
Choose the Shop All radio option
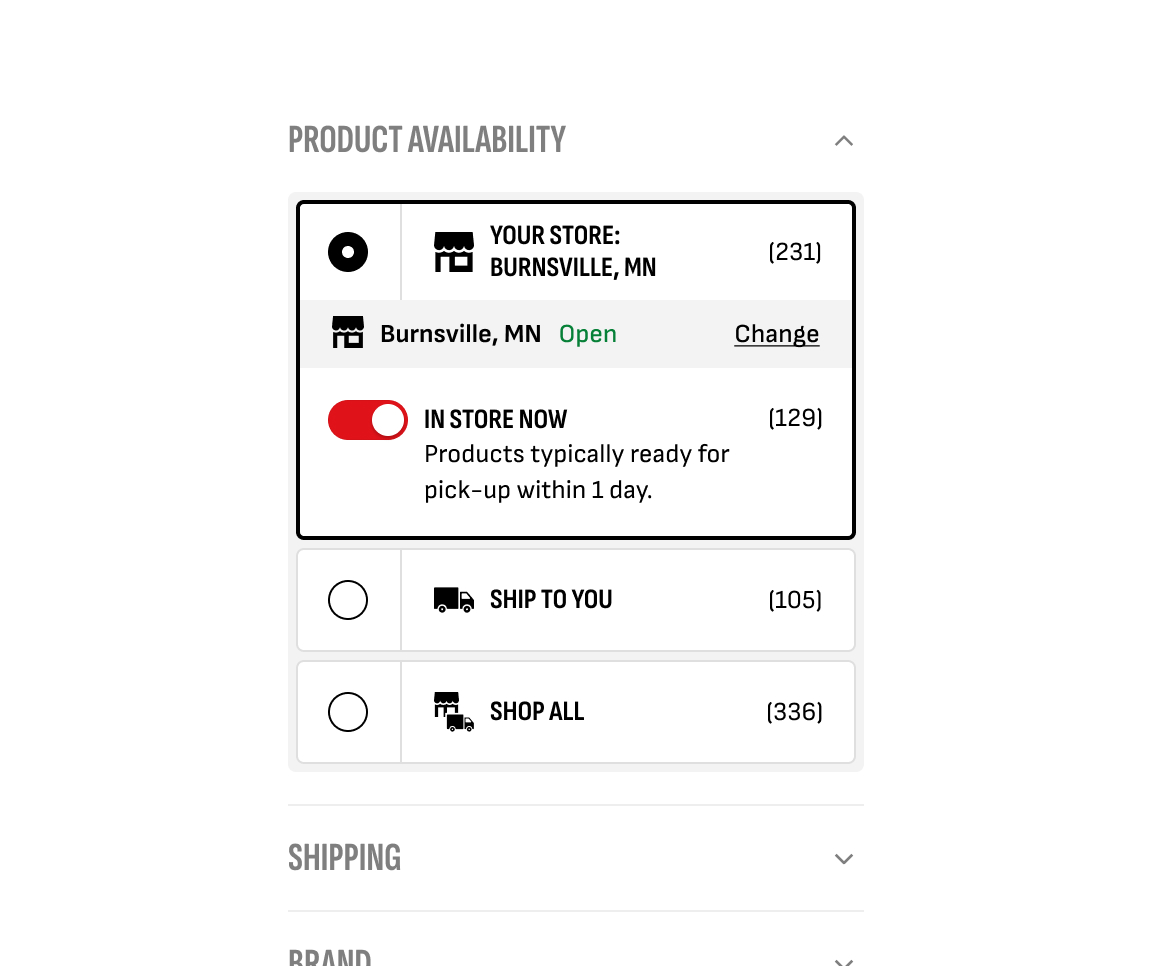(348, 711)
